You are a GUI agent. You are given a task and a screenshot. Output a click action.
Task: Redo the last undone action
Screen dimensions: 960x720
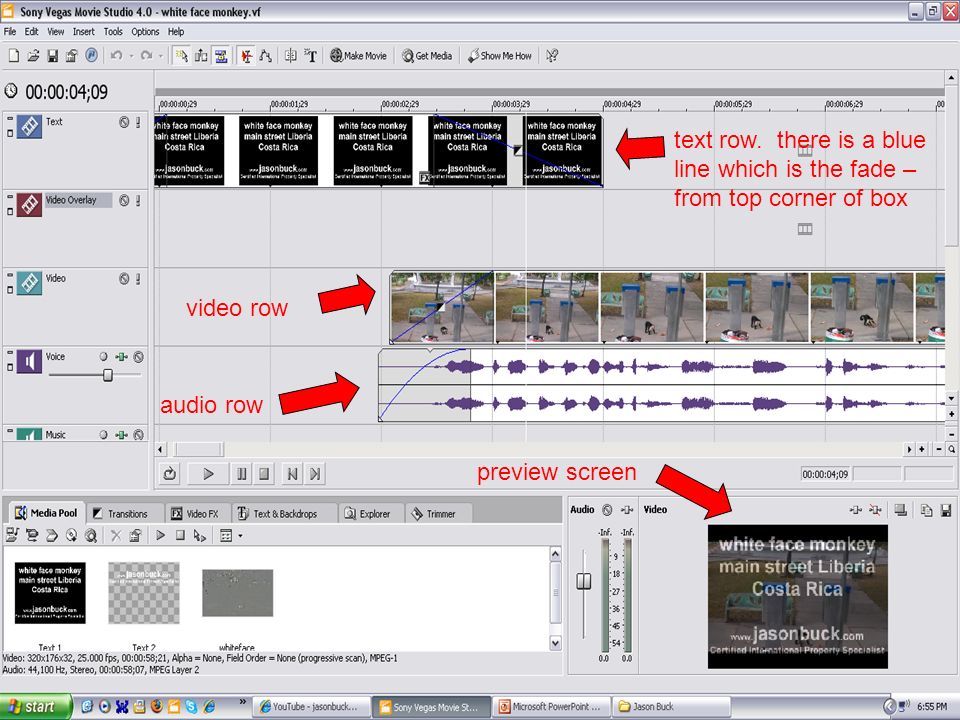pos(146,56)
